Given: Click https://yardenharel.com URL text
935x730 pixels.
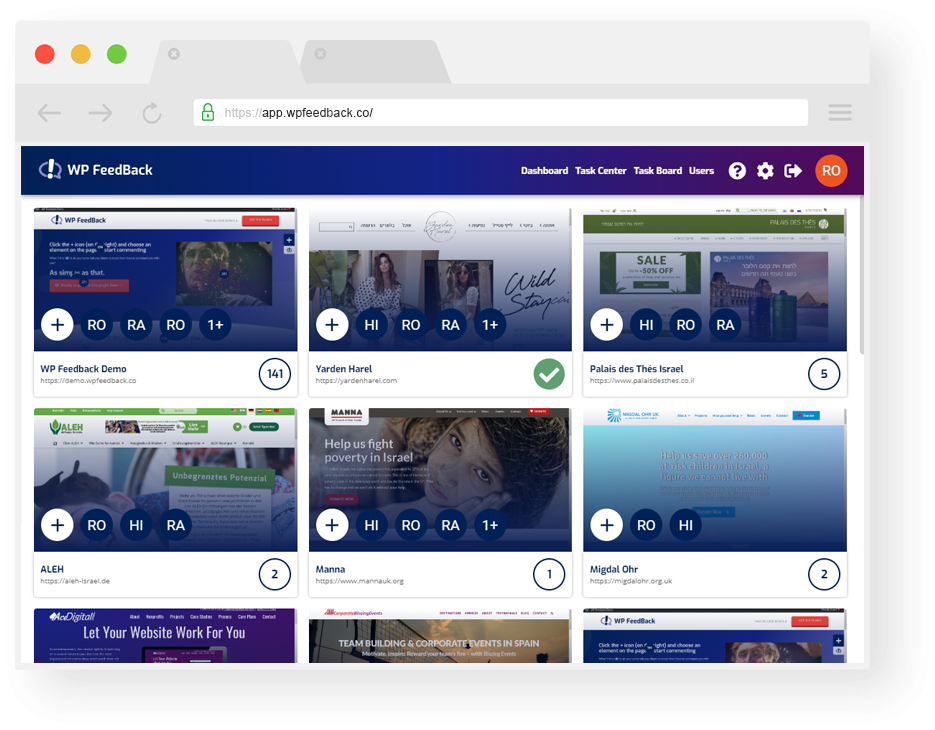Looking at the screenshot, I should click(356, 381).
